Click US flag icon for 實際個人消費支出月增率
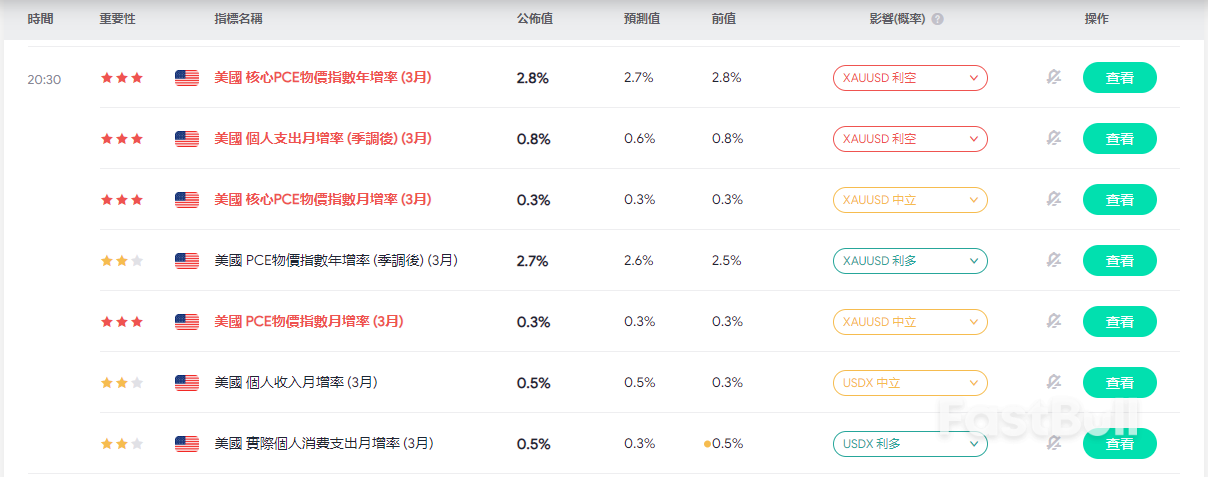This screenshot has width=1208, height=477. [x=187, y=444]
